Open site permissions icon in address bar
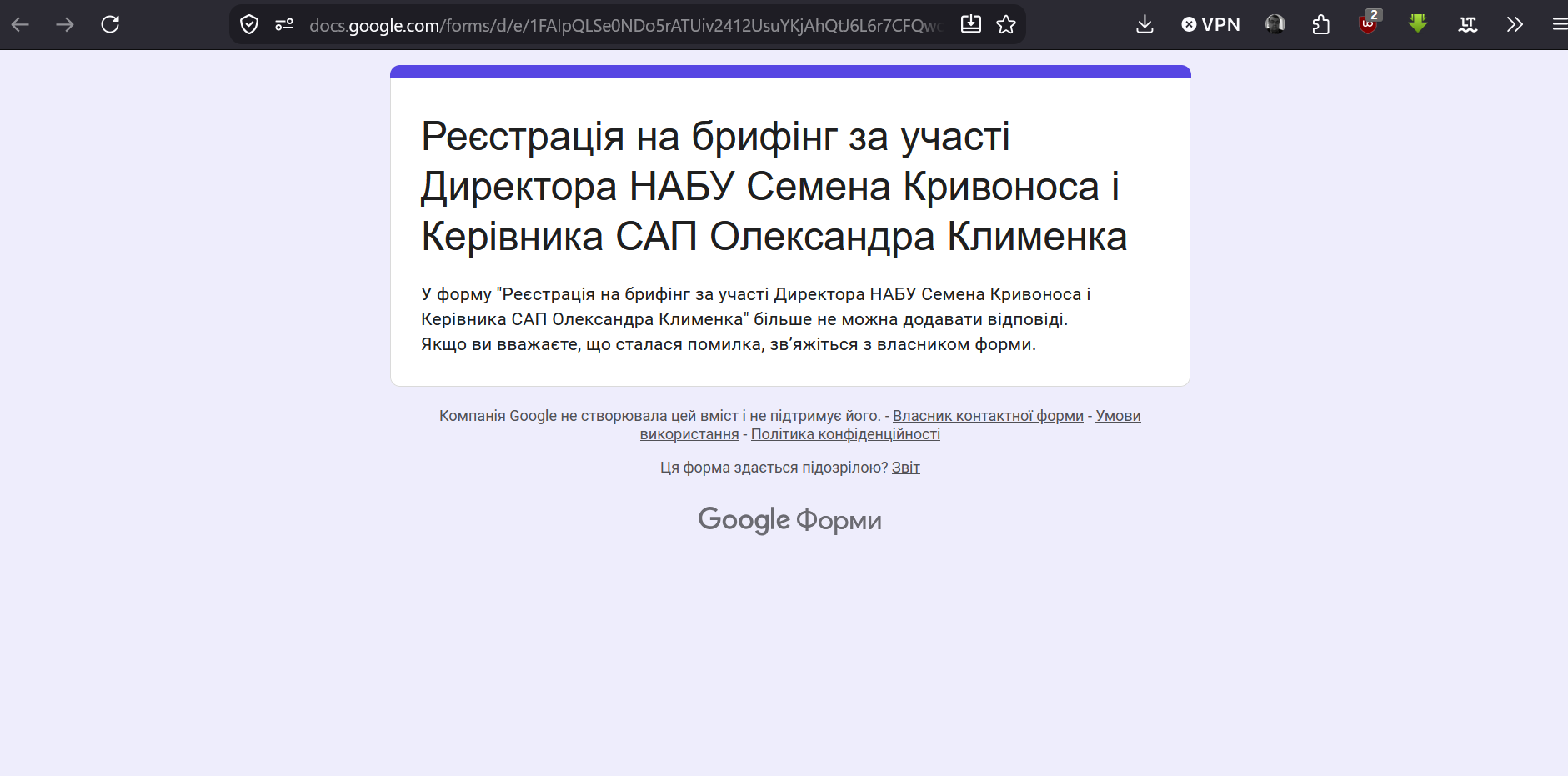Image resolution: width=1568 pixels, height=776 pixels. pyautogui.click(x=284, y=24)
